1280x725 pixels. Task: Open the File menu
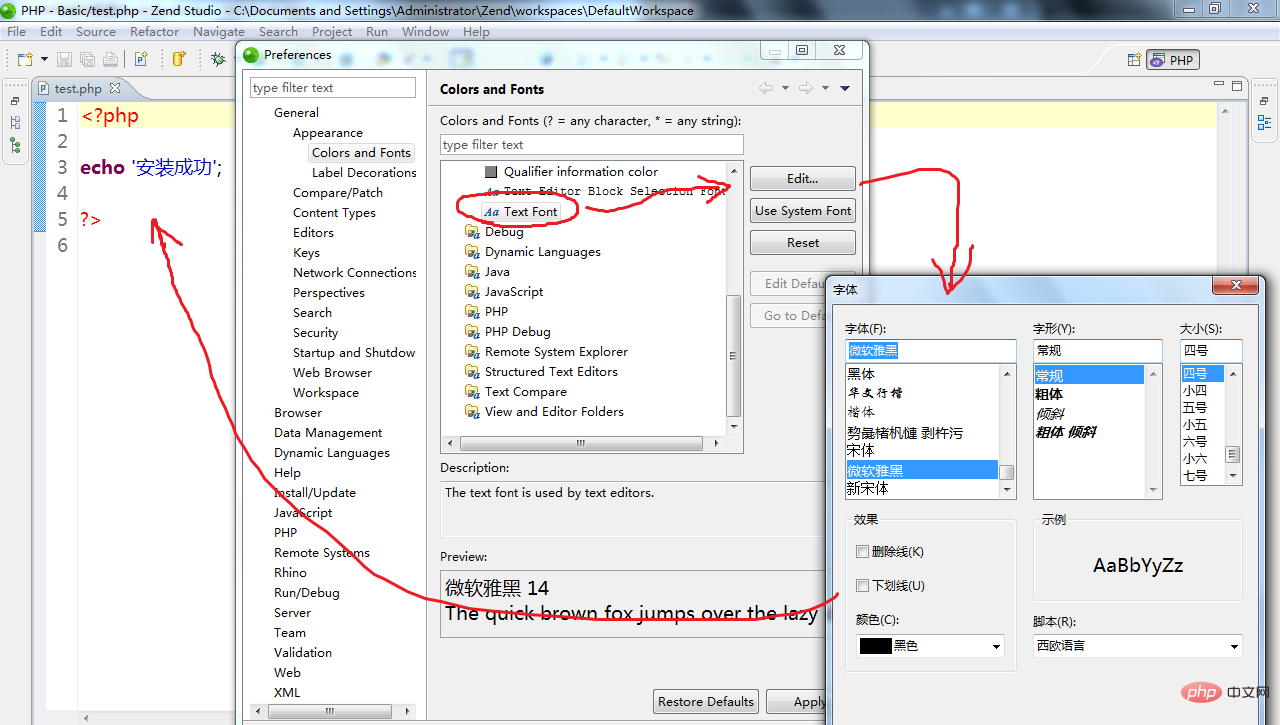click(x=16, y=32)
